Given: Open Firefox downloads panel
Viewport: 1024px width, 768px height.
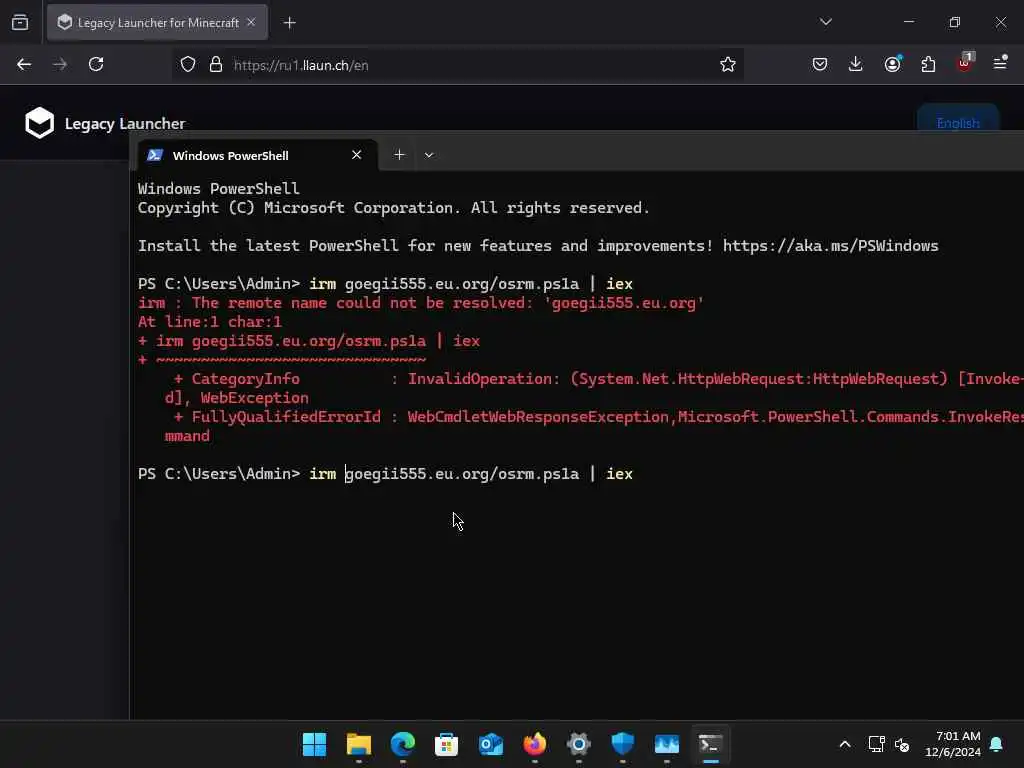Looking at the screenshot, I should (x=856, y=64).
